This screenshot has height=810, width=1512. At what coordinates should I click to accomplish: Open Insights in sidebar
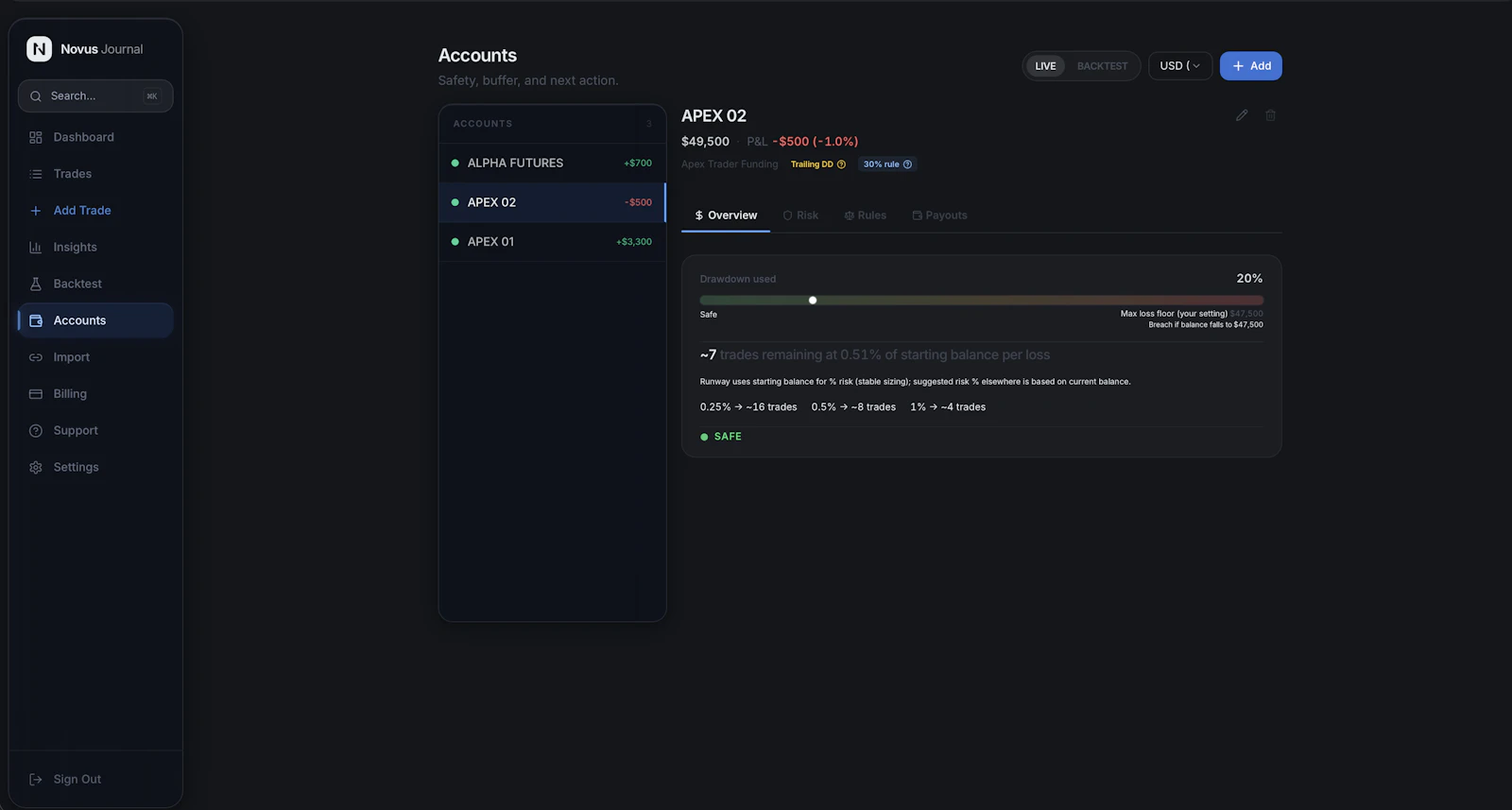click(95, 248)
